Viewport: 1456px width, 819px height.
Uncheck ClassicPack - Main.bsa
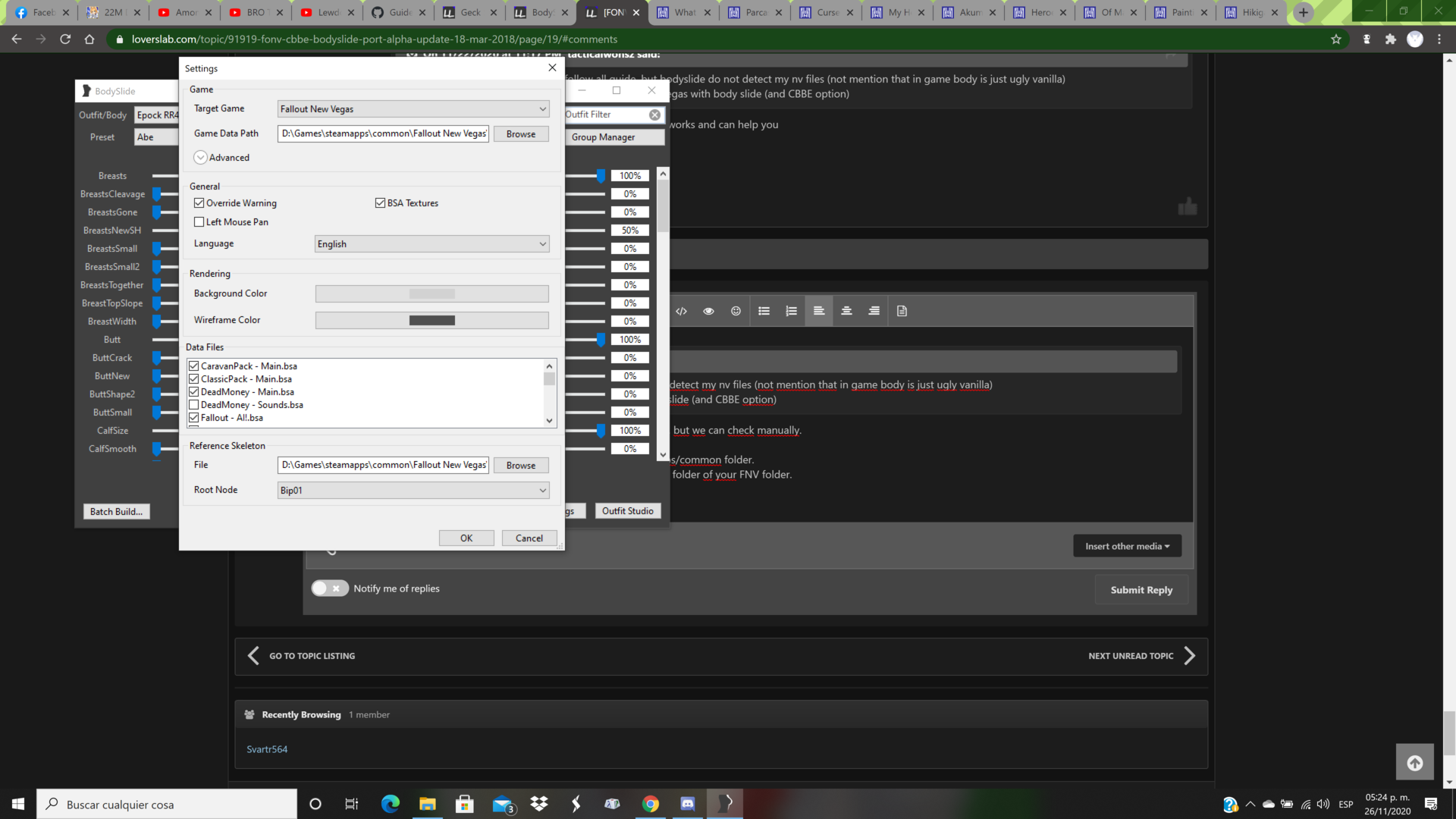click(193, 379)
